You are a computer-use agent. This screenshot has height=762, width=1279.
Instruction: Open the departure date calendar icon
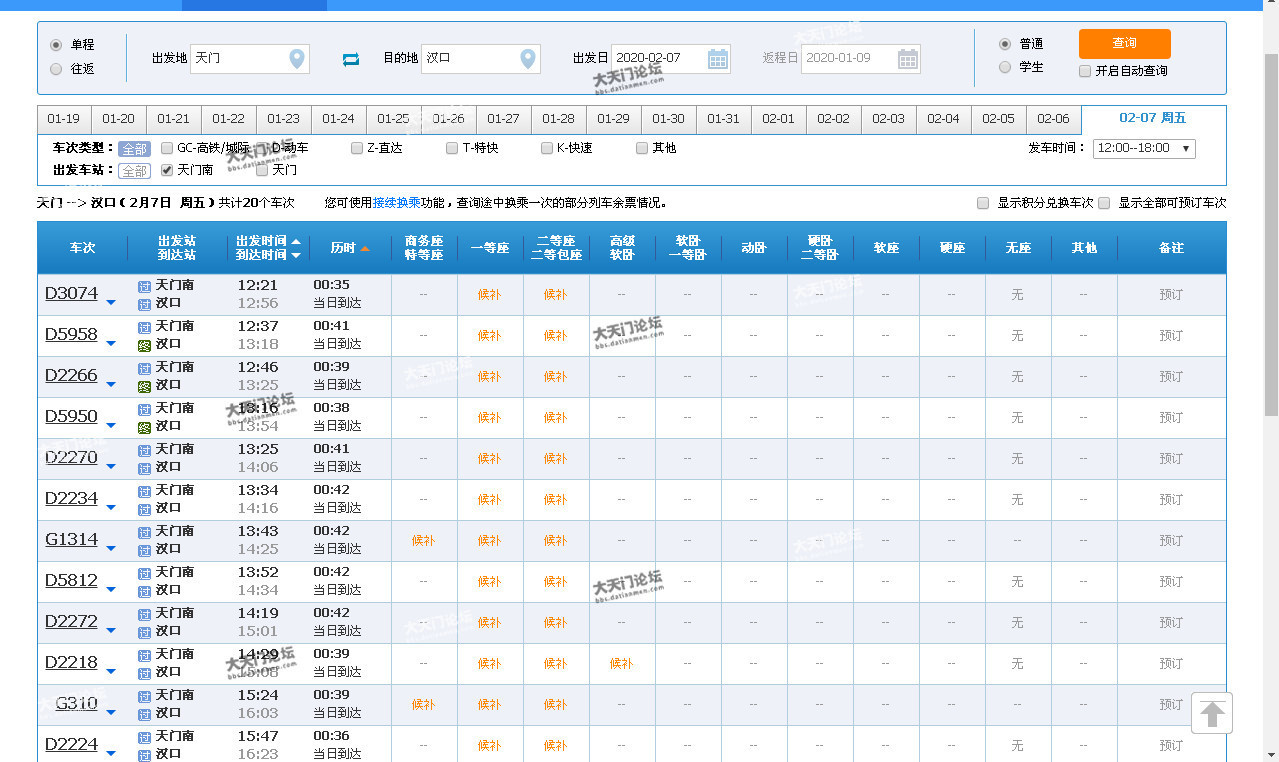(718, 59)
